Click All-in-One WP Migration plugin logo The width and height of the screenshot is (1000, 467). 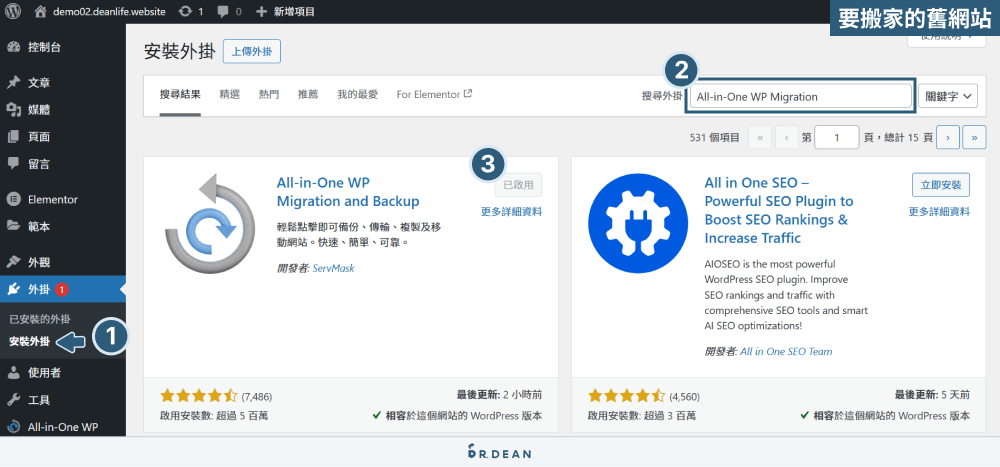[x=210, y=222]
